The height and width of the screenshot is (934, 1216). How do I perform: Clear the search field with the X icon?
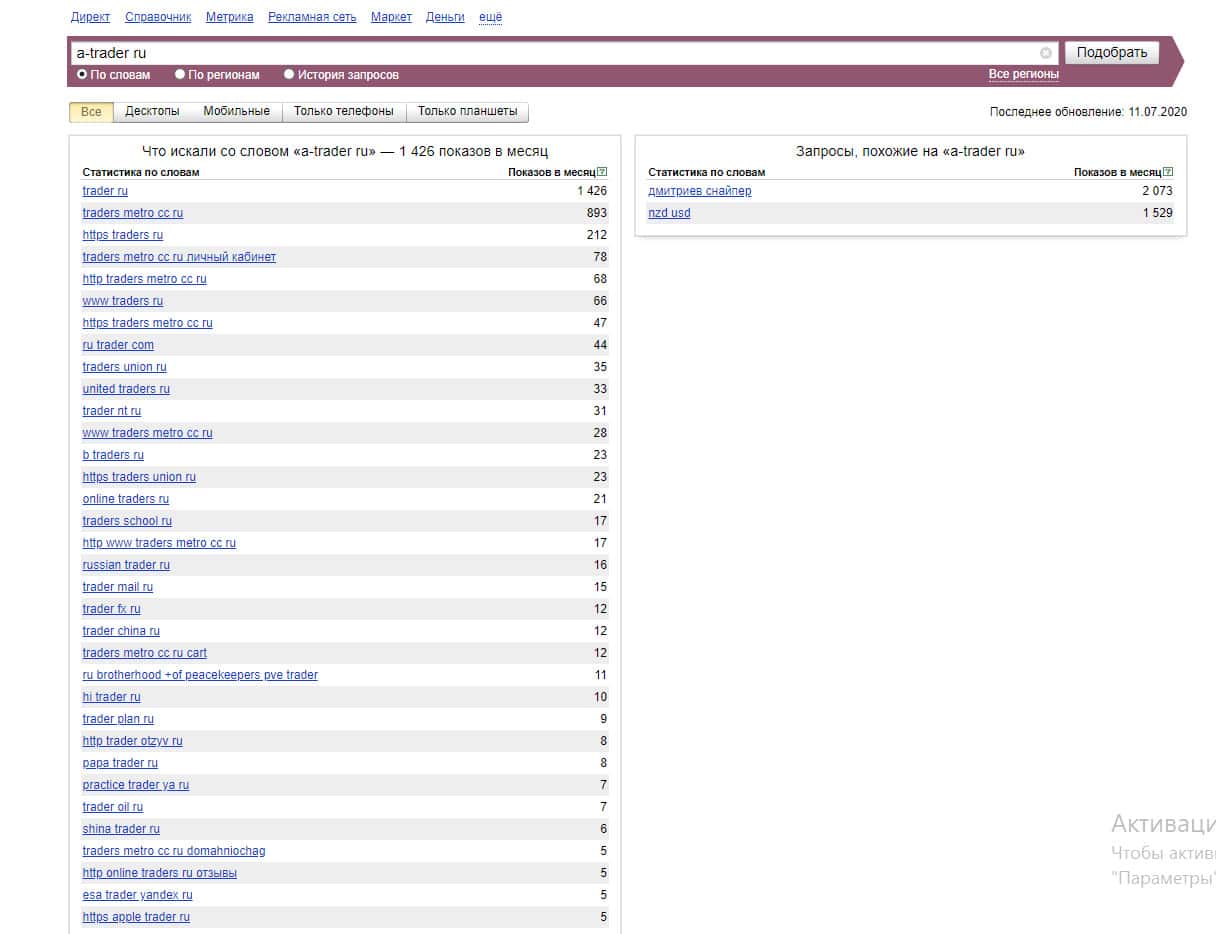[x=1045, y=53]
